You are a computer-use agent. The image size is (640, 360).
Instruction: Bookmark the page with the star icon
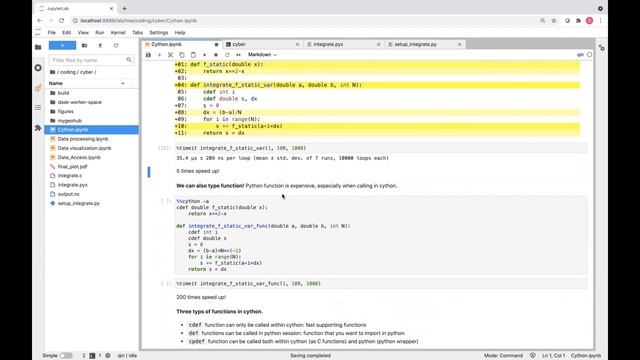[554, 20]
